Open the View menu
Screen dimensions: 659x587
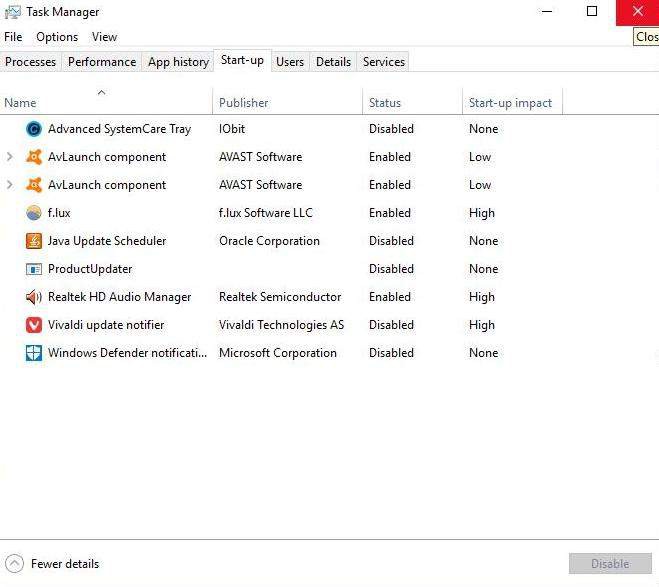[105, 37]
